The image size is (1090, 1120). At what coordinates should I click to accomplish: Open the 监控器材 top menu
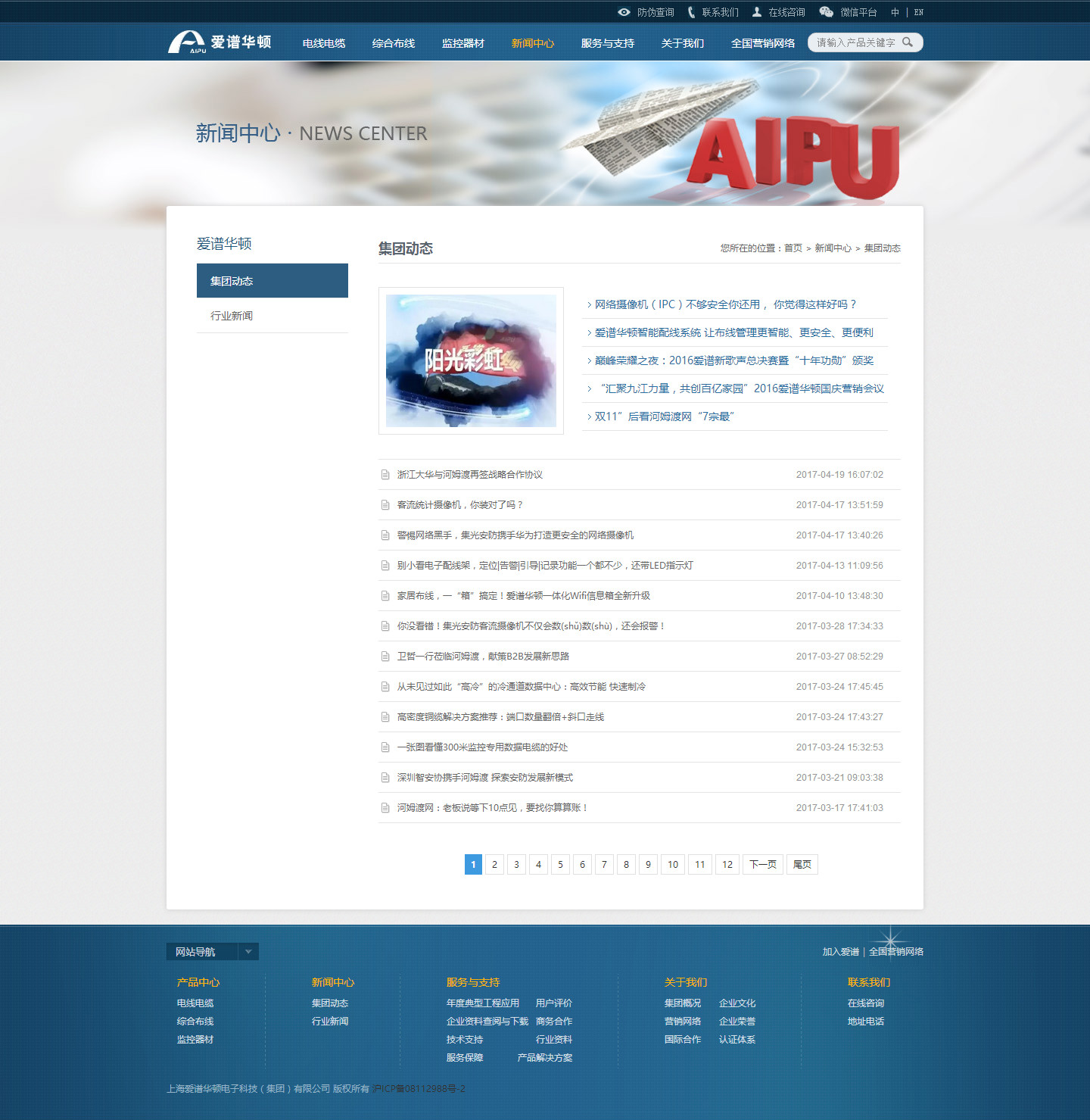coord(463,43)
